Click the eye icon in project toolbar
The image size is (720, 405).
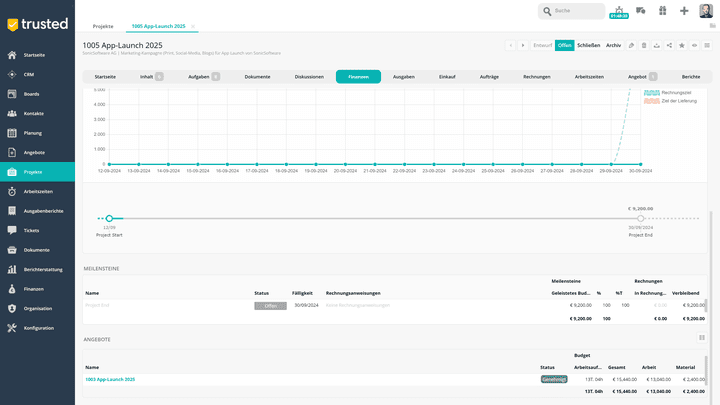point(694,45)
